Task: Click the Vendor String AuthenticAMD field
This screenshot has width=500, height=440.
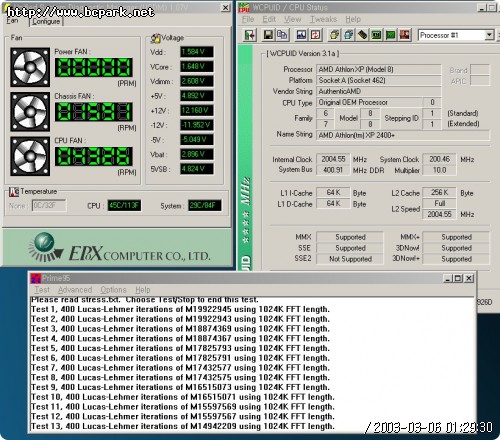Action: tap(379, 91)
